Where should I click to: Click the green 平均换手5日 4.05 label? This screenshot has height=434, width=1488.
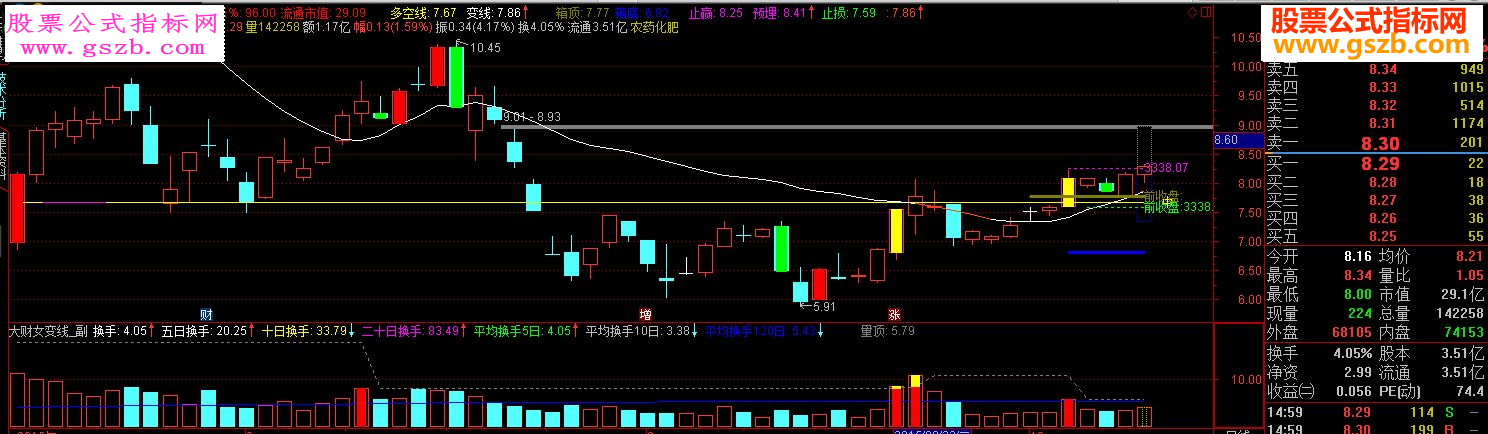[x=522, y=331]
